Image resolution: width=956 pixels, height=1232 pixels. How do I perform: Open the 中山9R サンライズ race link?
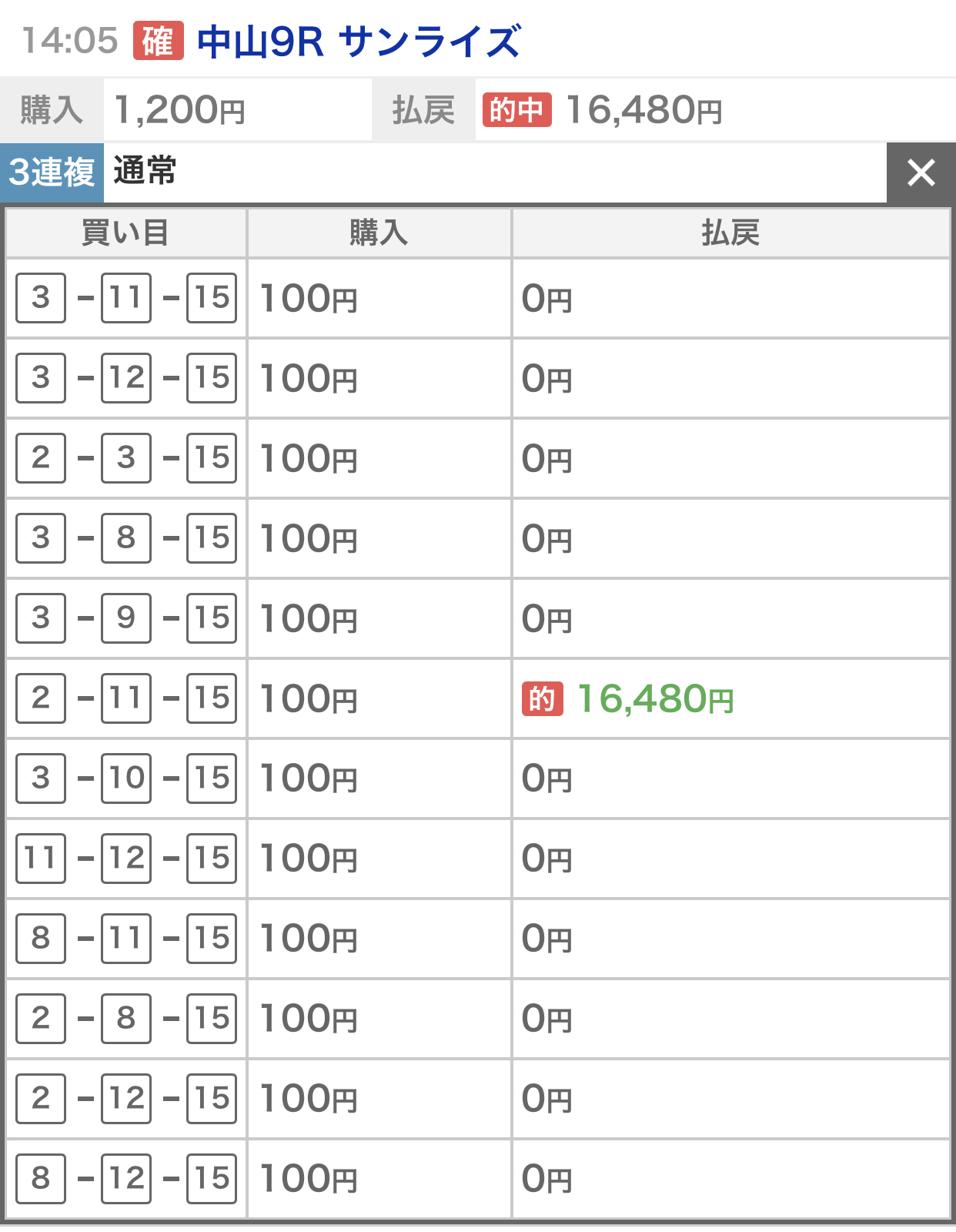[359, 42]
